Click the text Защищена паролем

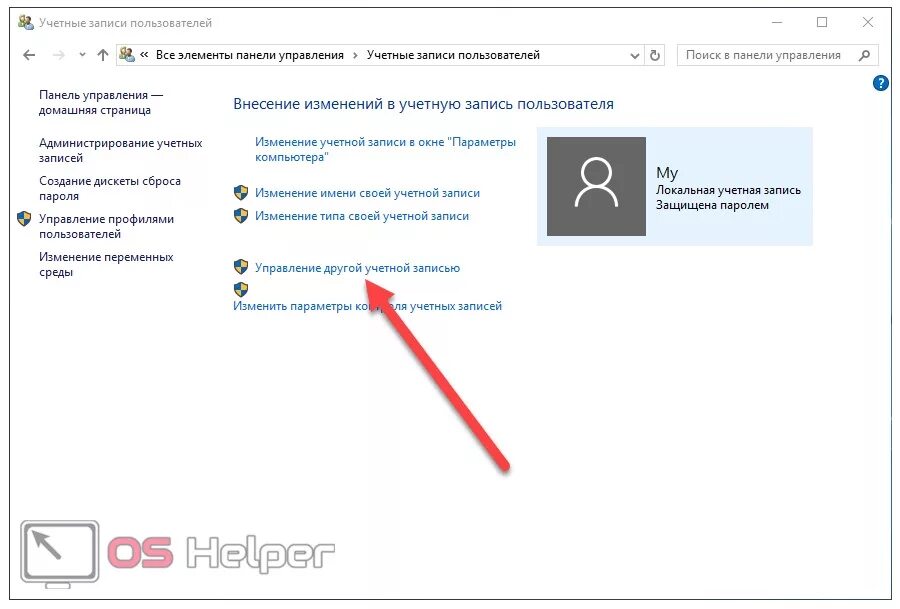[712, 205]
